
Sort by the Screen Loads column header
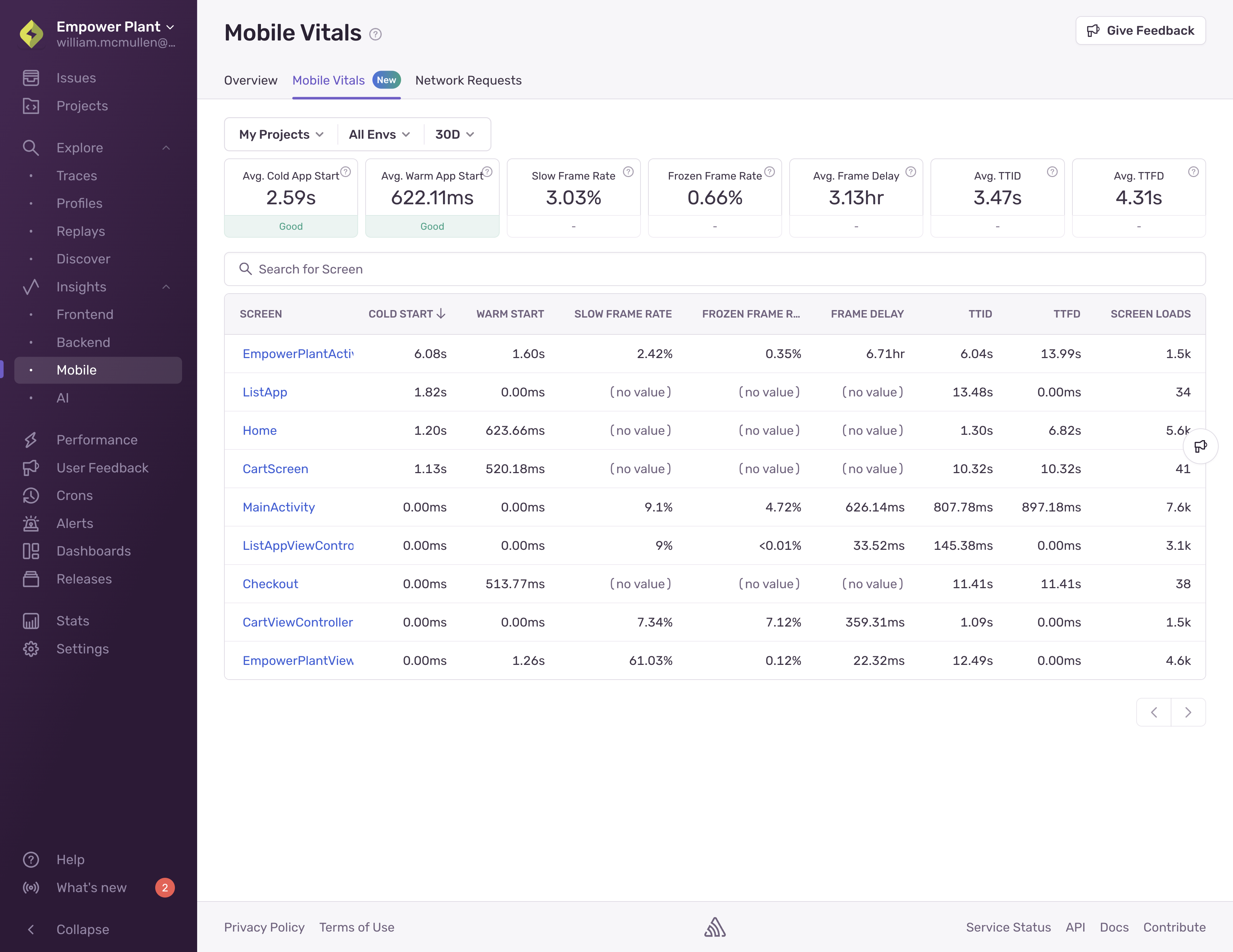pyautogui.click(x=1151, y=314)
